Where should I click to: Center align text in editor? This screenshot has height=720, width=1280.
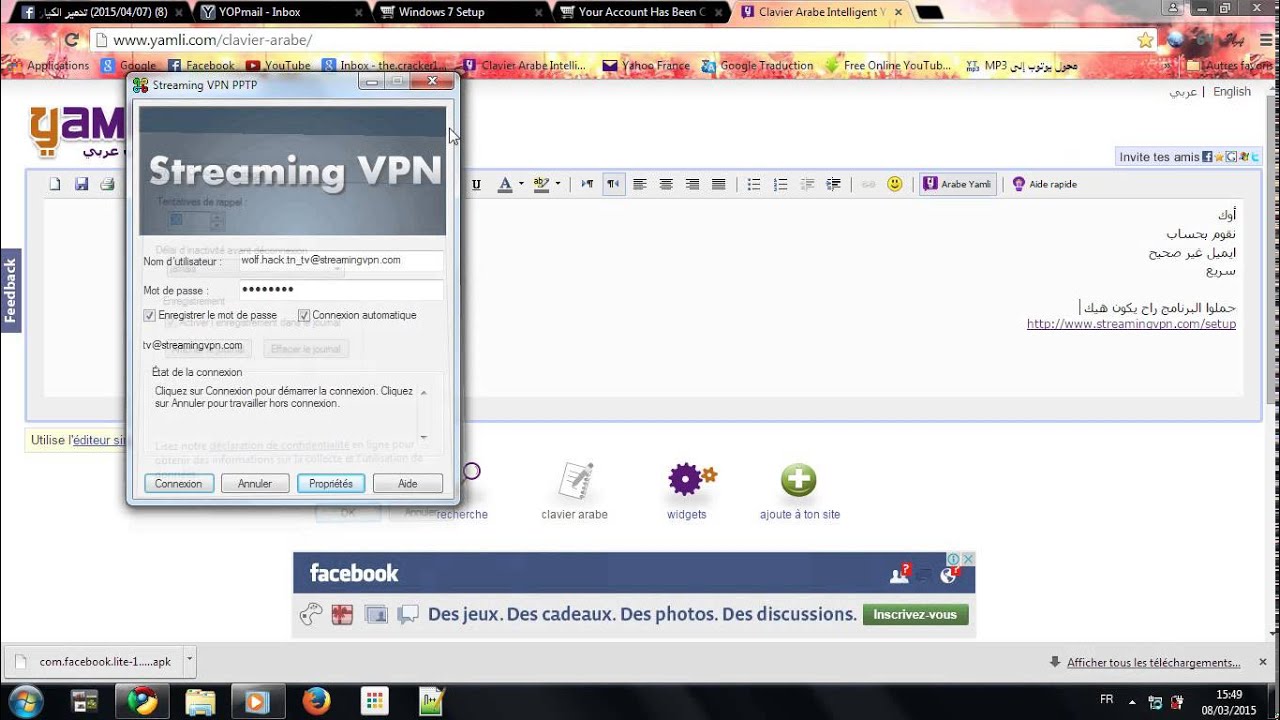coord(666,184)
